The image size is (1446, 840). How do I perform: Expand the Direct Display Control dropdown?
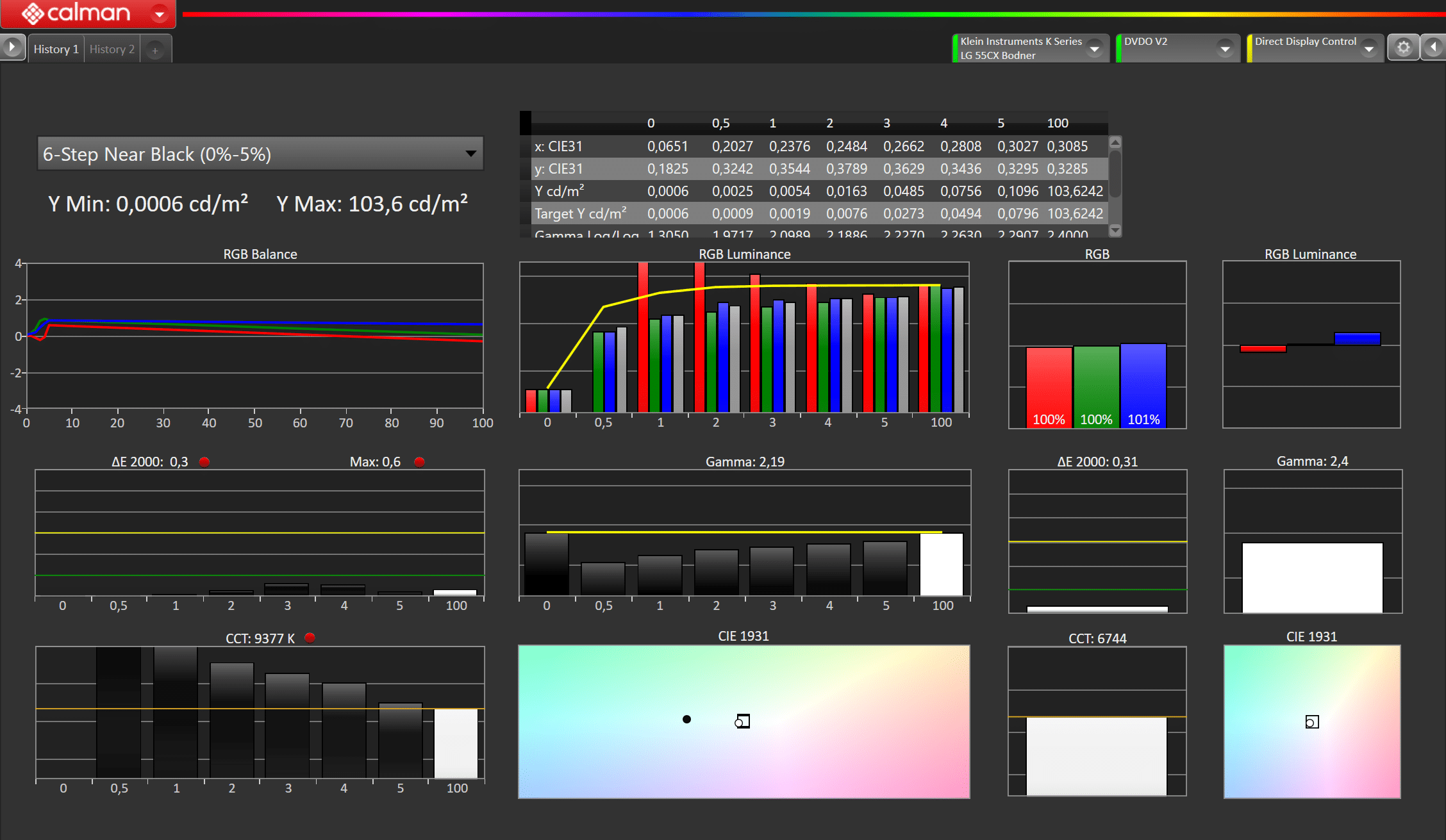[x=1368, y=49]
